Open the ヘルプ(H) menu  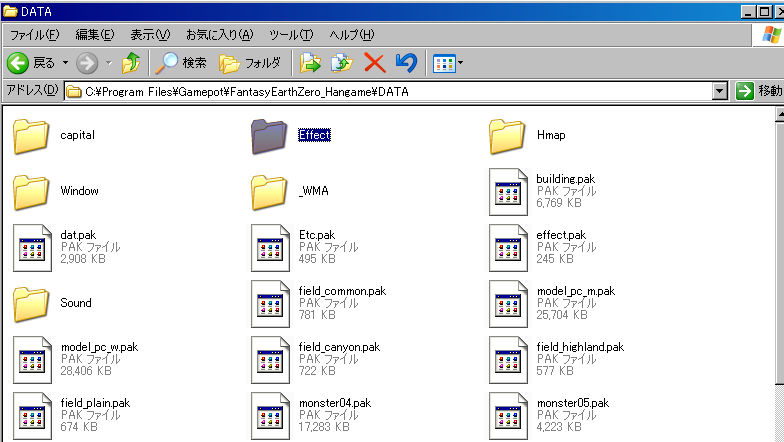[352, 34]
